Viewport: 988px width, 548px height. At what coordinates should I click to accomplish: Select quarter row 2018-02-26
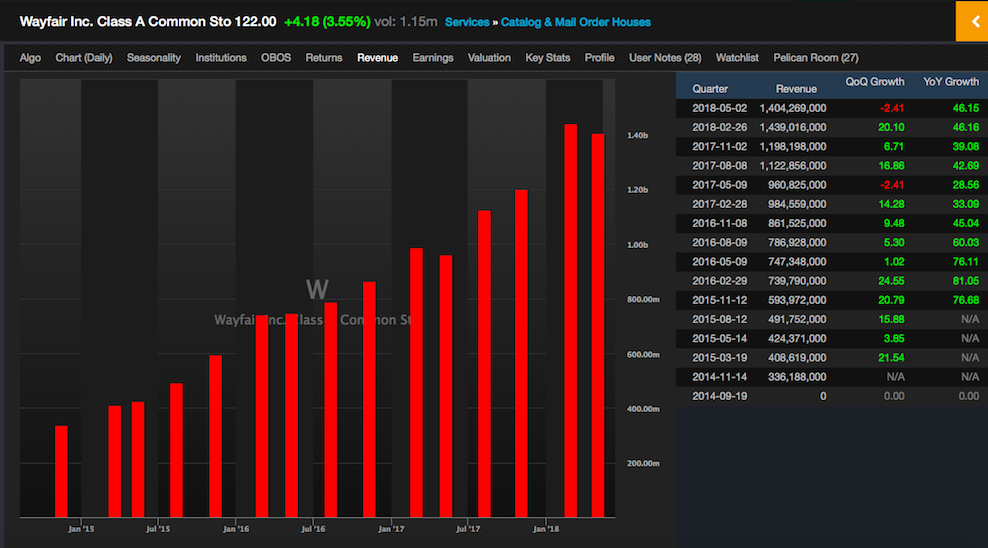pos(832,127)
